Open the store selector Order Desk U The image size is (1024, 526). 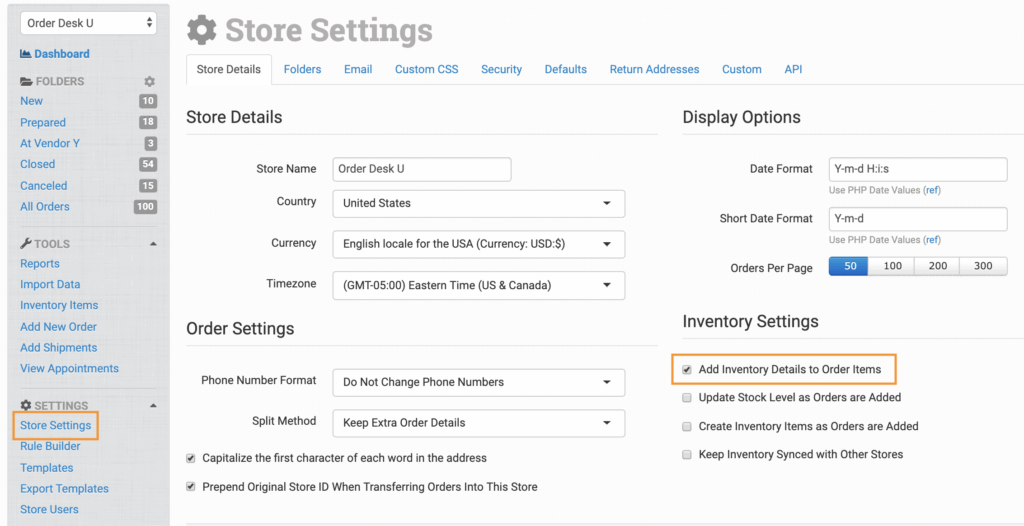coord(88,22)
